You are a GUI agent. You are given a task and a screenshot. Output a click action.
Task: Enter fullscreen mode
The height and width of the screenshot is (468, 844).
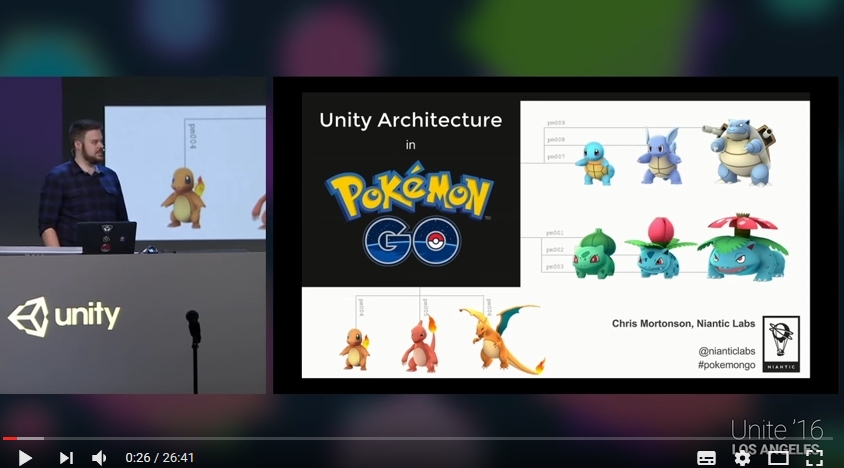pyautogui.click(x=814, y=458)
